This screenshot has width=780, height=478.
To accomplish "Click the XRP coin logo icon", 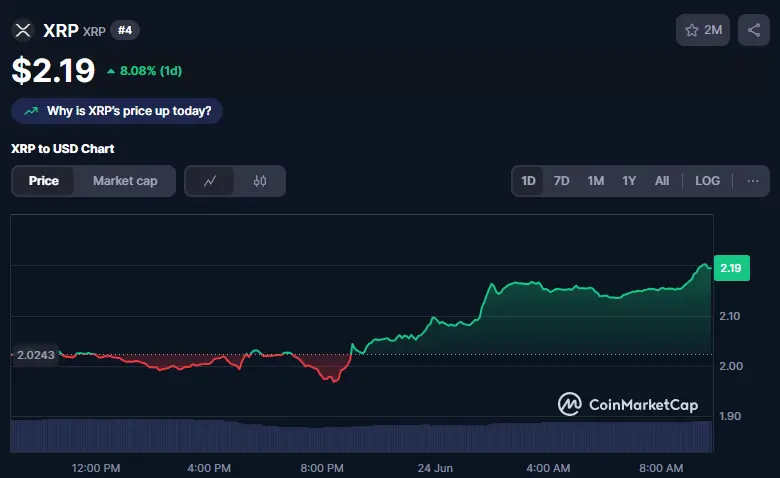I will (x=23, y=30).
